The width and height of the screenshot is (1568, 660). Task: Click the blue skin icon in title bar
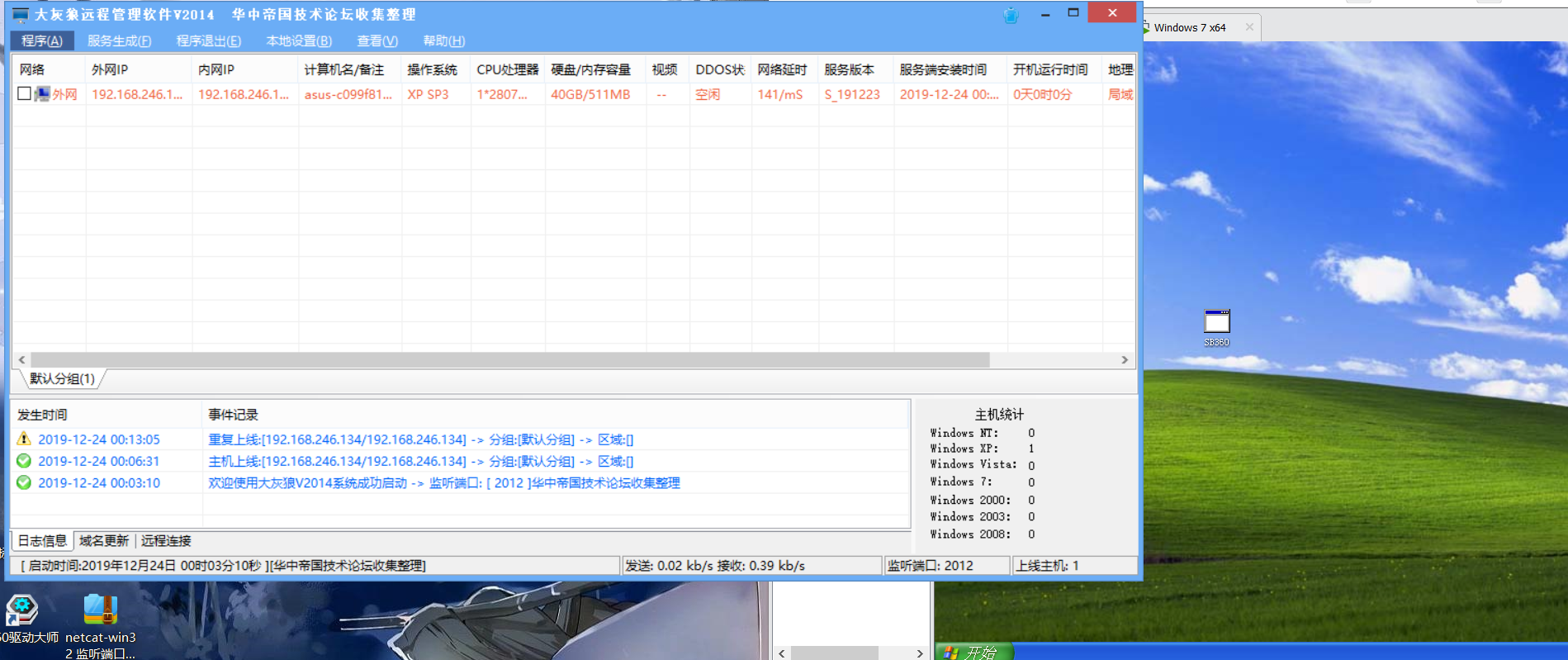[x=1011, y=15]
